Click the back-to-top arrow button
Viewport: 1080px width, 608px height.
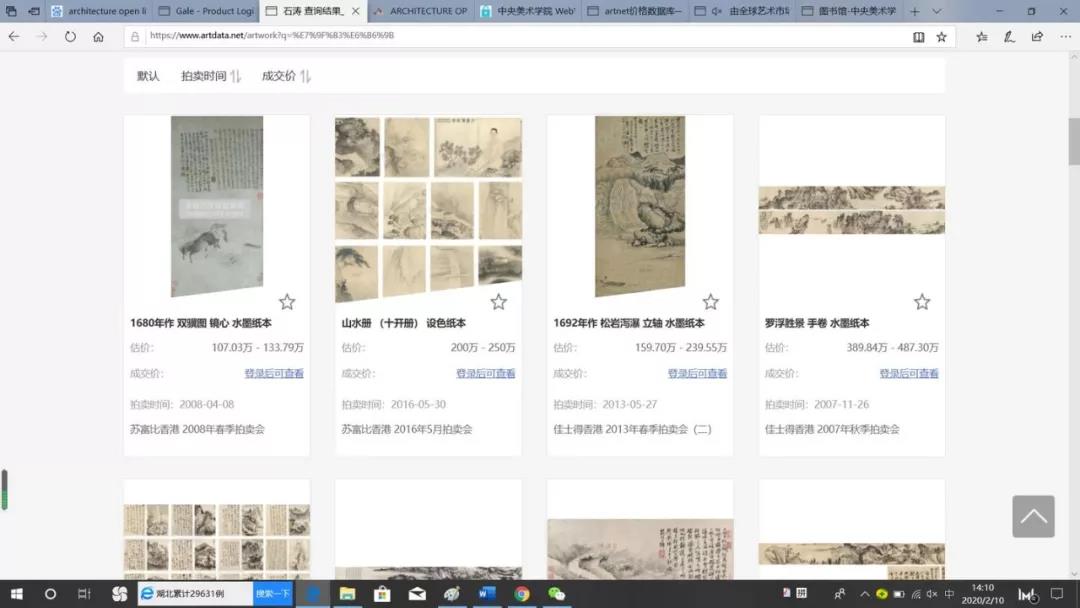[1033, 516]
